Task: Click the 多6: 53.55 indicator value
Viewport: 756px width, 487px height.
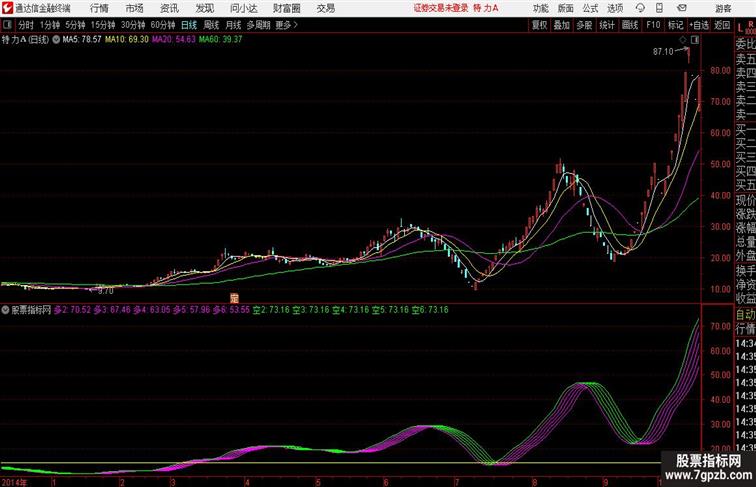Action: (231, 310)
